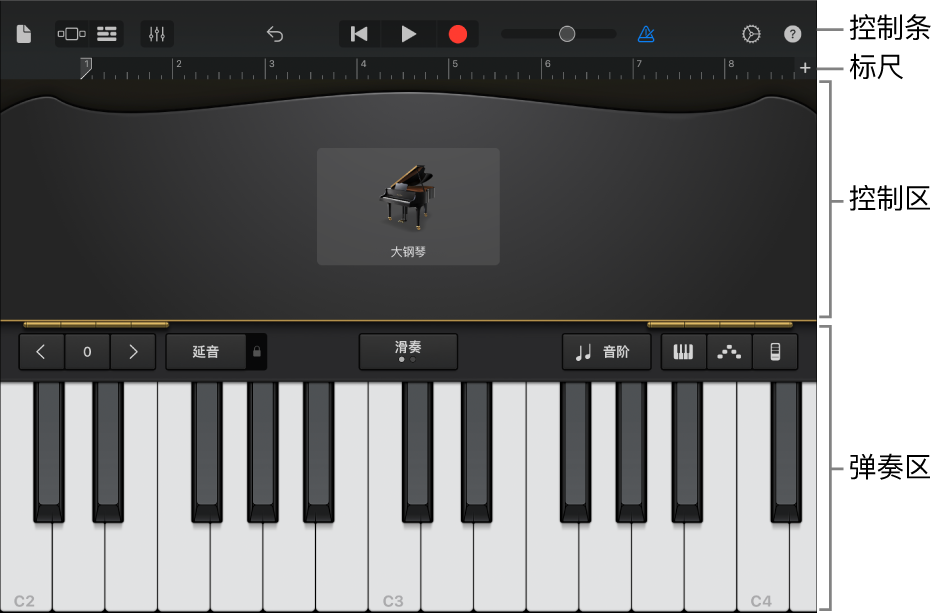Select the 大钢琴 instrument thumbnail
The image size is (952, 614).
pyautogui.click(x=408, y=206)
